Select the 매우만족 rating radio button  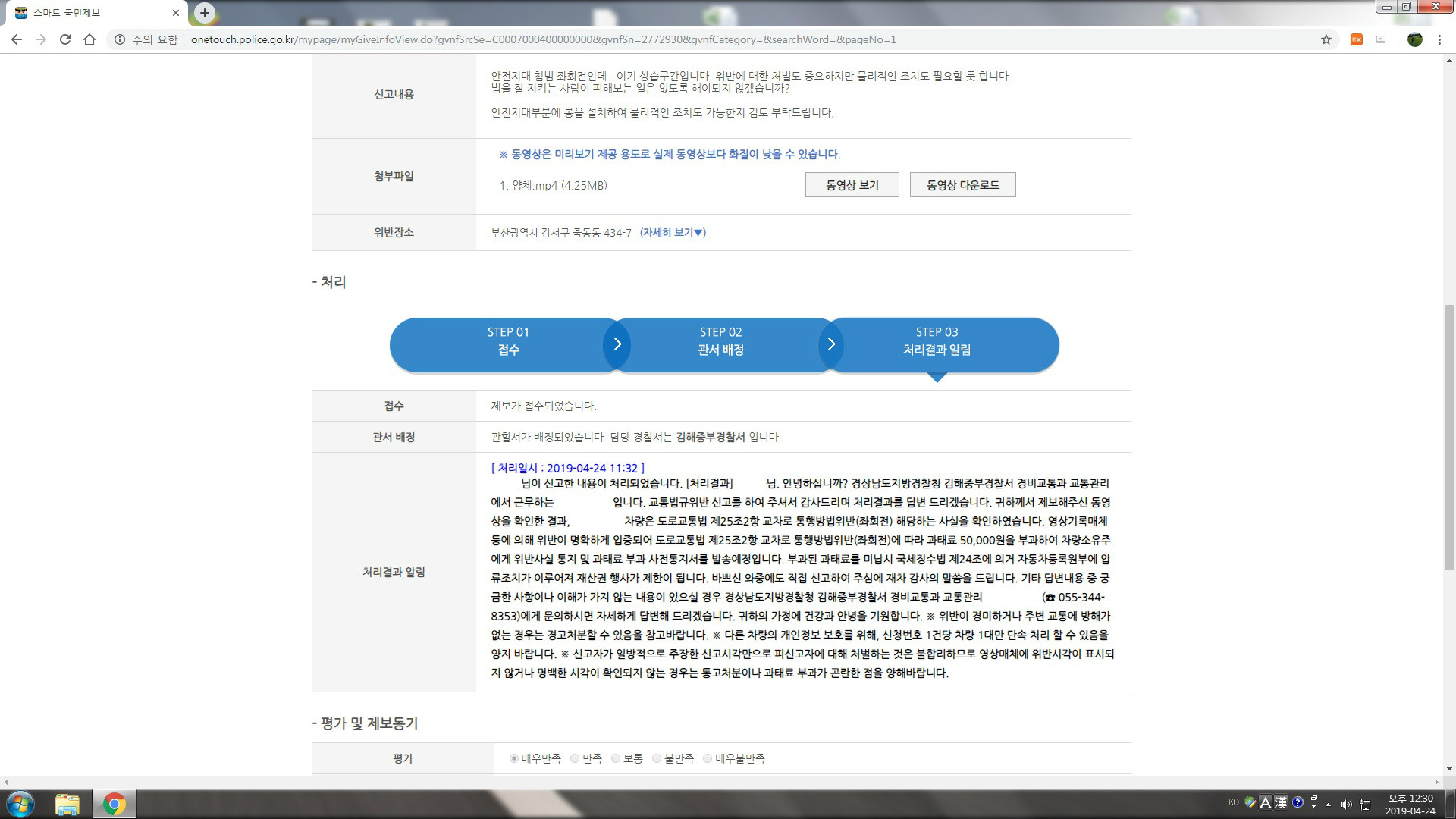pyautogui.click(x=514, y=758)
